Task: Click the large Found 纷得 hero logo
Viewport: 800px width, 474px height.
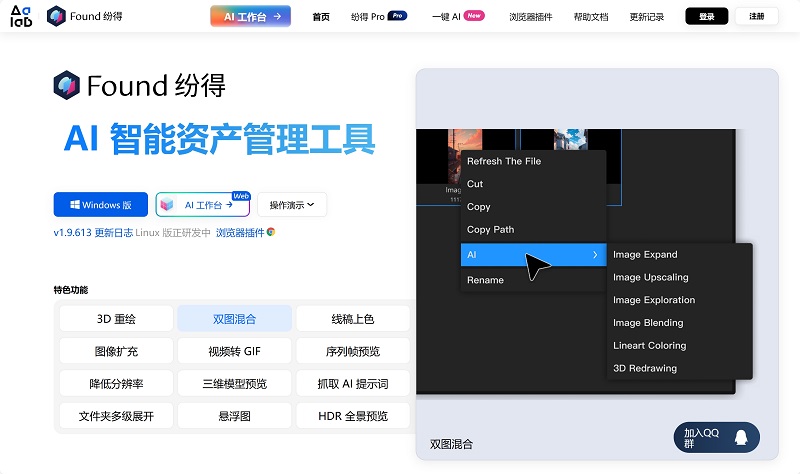Action: pyautogui.click(x=140, y=85)
